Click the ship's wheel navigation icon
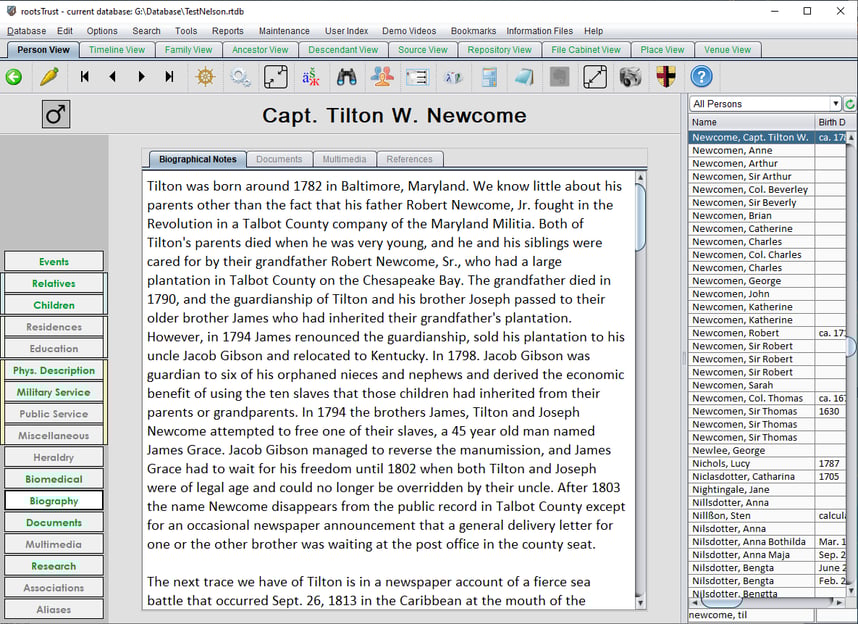 coord(205,77)
